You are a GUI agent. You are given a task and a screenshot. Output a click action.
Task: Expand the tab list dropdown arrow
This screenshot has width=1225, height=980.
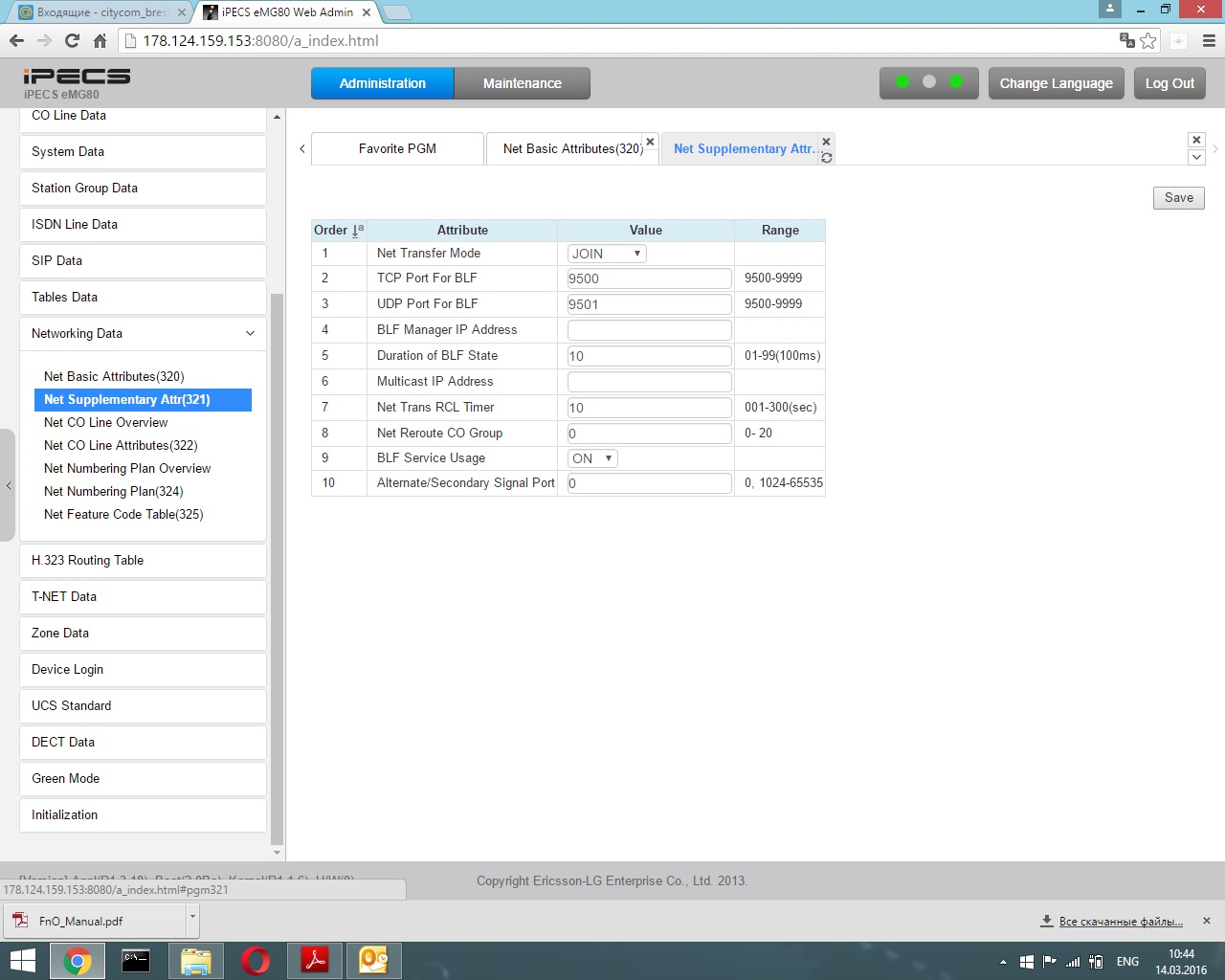(1196, 157)
